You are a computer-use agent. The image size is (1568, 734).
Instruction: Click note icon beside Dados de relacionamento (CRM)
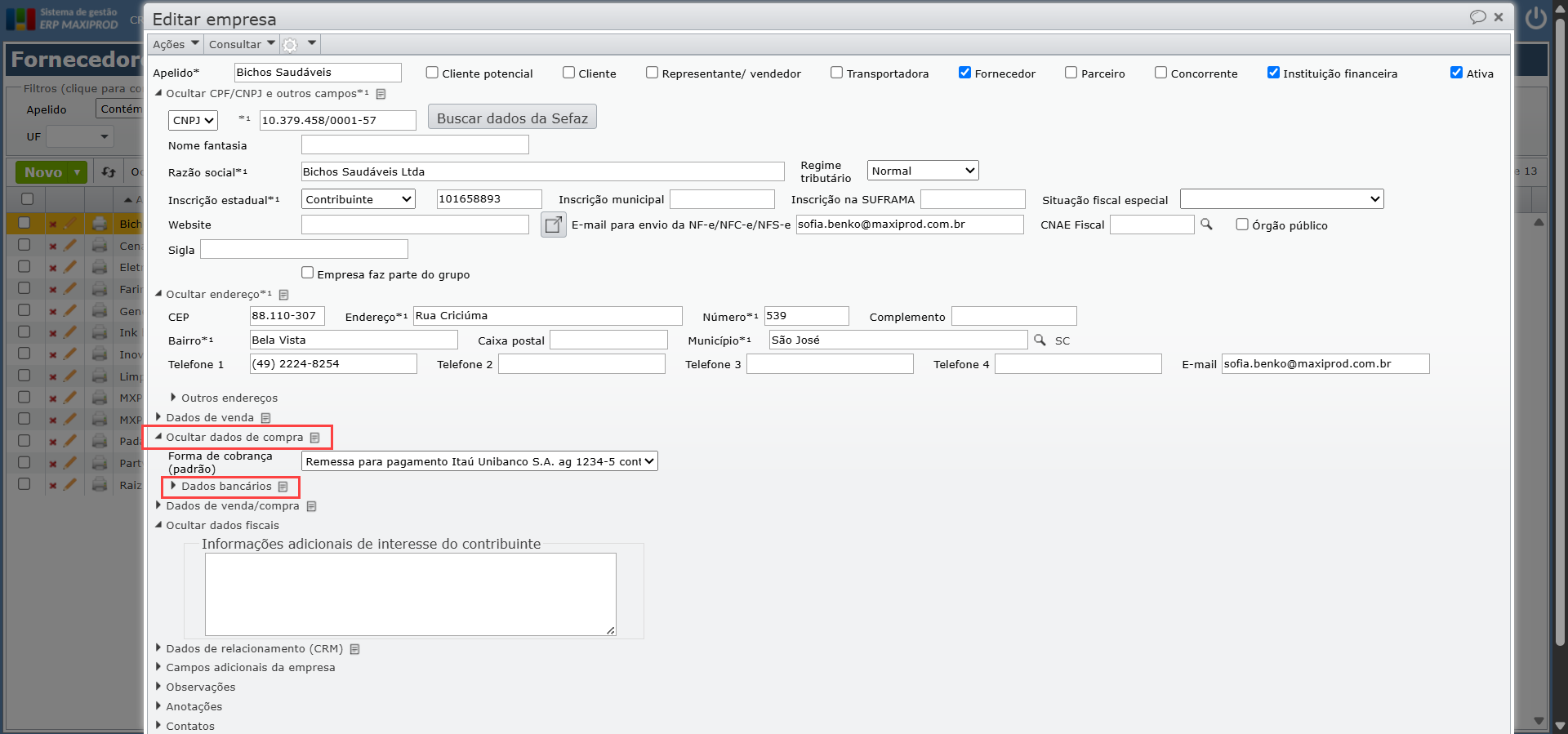[354, 649]
